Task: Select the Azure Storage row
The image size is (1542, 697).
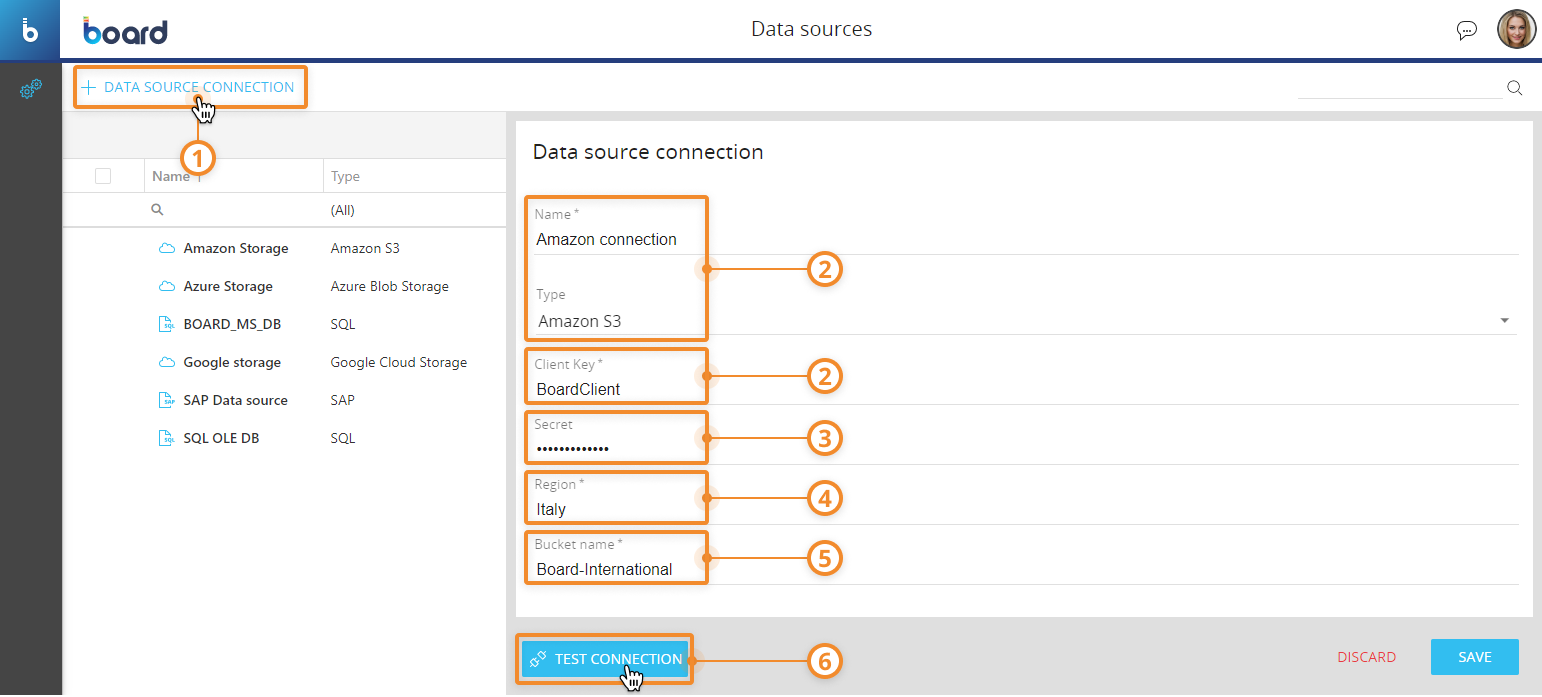Action: click(x=284, y=286)
